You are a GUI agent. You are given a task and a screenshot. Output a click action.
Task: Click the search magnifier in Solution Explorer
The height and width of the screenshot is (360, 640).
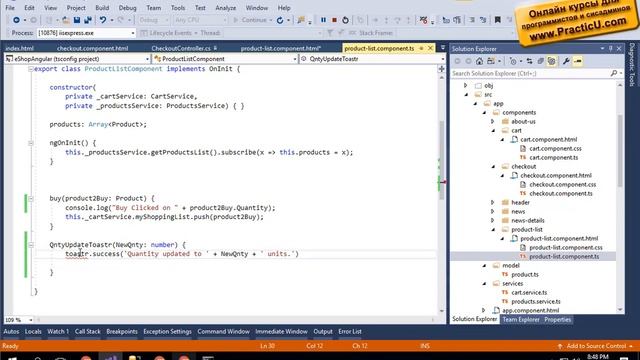[x=613, y=73]
